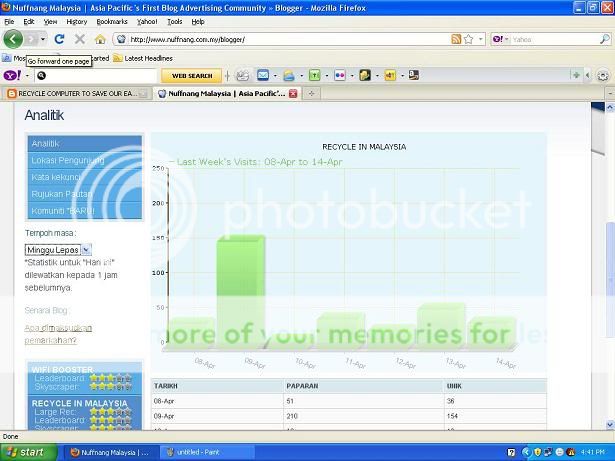Open the Tools menu
The image size is (615, 461).
pyautogui.click(x=175, y=22)
